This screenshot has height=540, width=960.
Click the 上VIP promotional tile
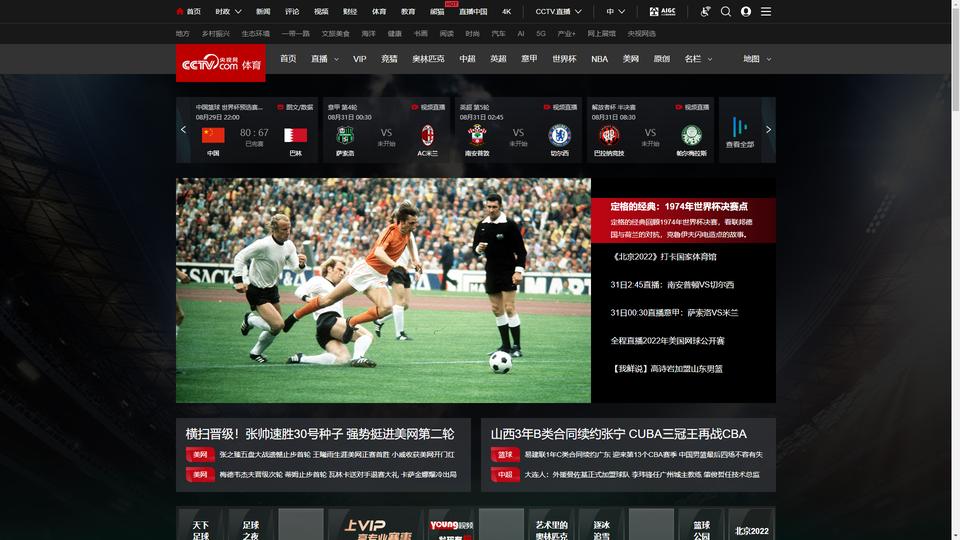click(375, 524)
